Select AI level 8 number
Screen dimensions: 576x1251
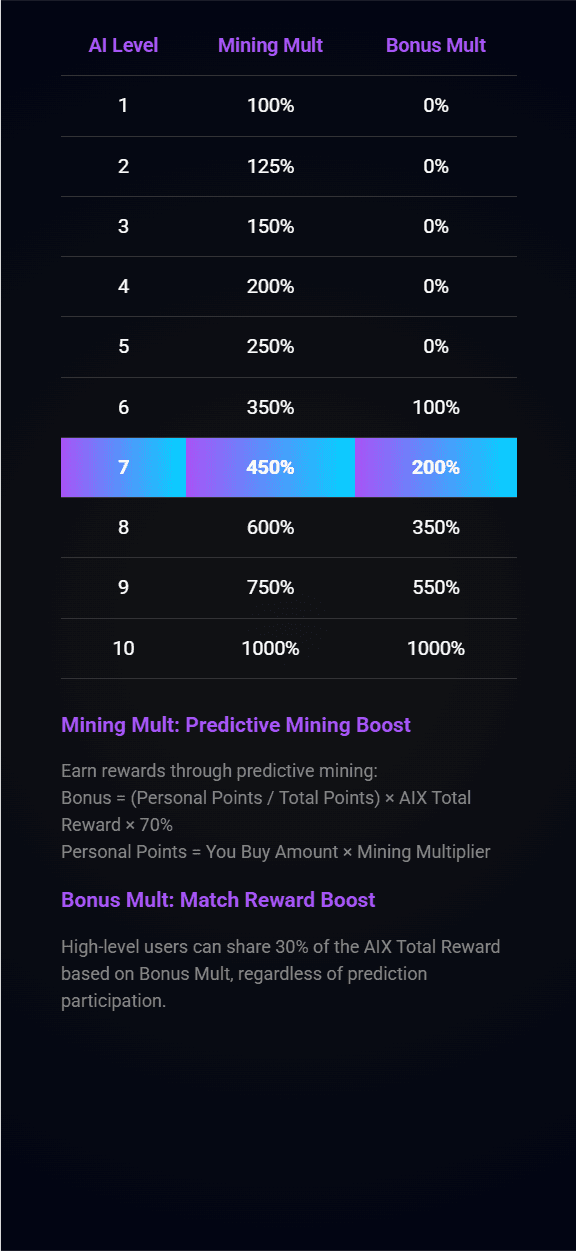coord(123,527)
